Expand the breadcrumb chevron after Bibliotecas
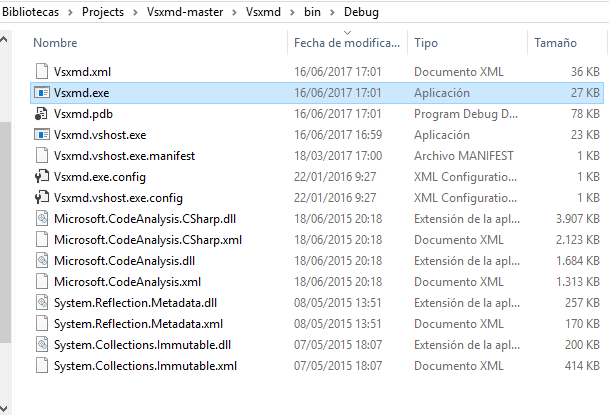 [70, 12]
